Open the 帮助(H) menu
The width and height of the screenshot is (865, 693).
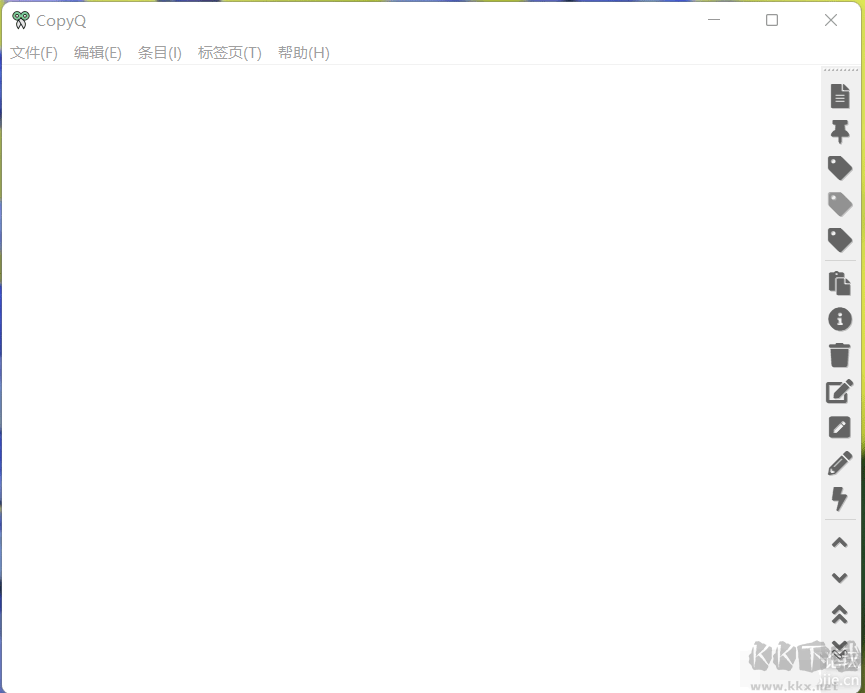click(x=303, y=53)
